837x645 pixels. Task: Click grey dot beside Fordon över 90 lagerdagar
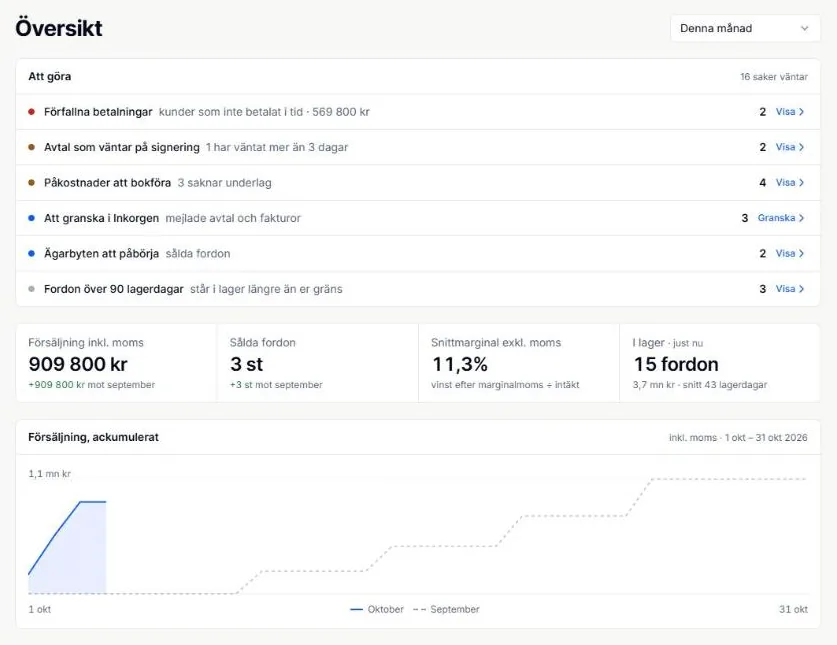(31, 289)
